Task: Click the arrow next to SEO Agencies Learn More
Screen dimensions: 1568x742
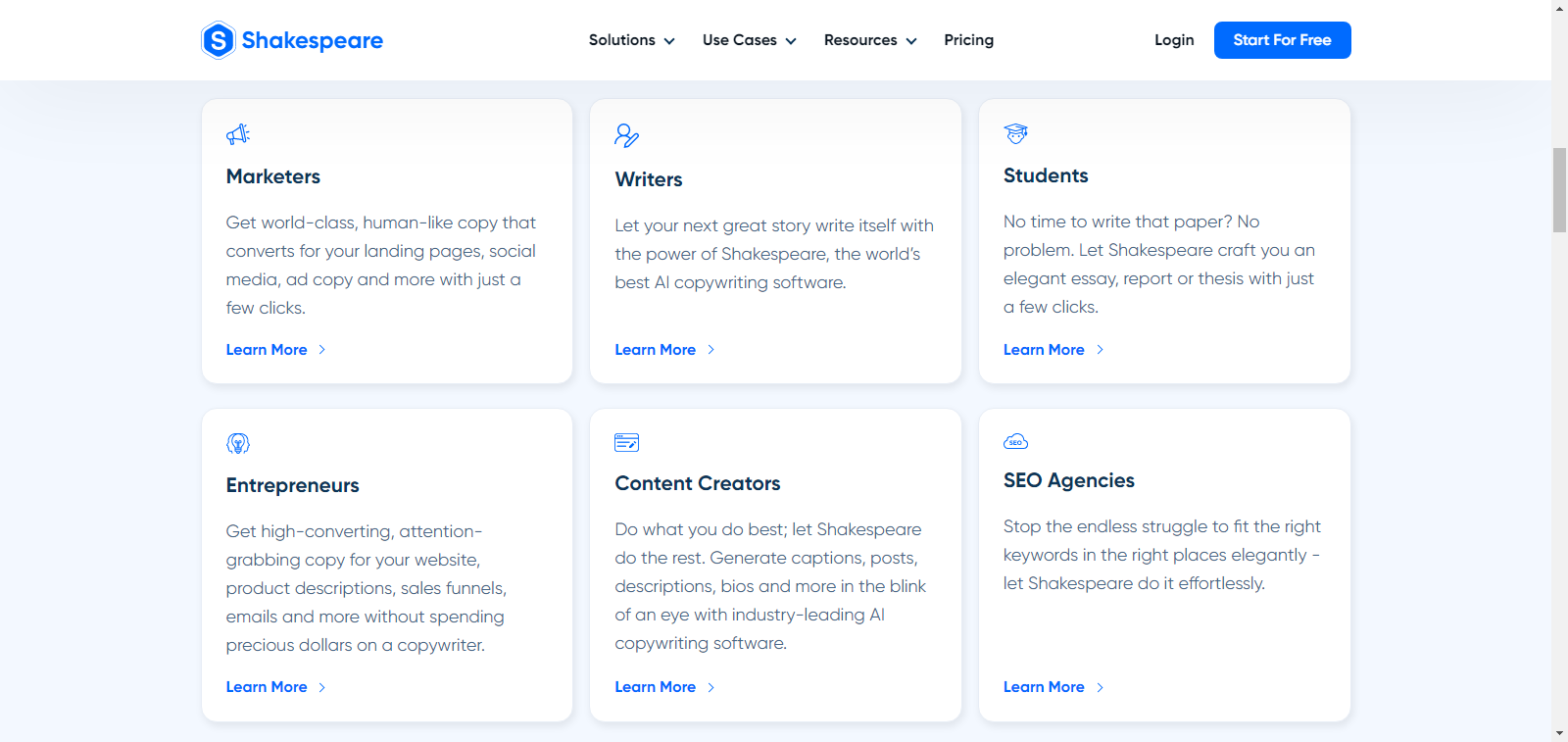Action: (1100, 687)
